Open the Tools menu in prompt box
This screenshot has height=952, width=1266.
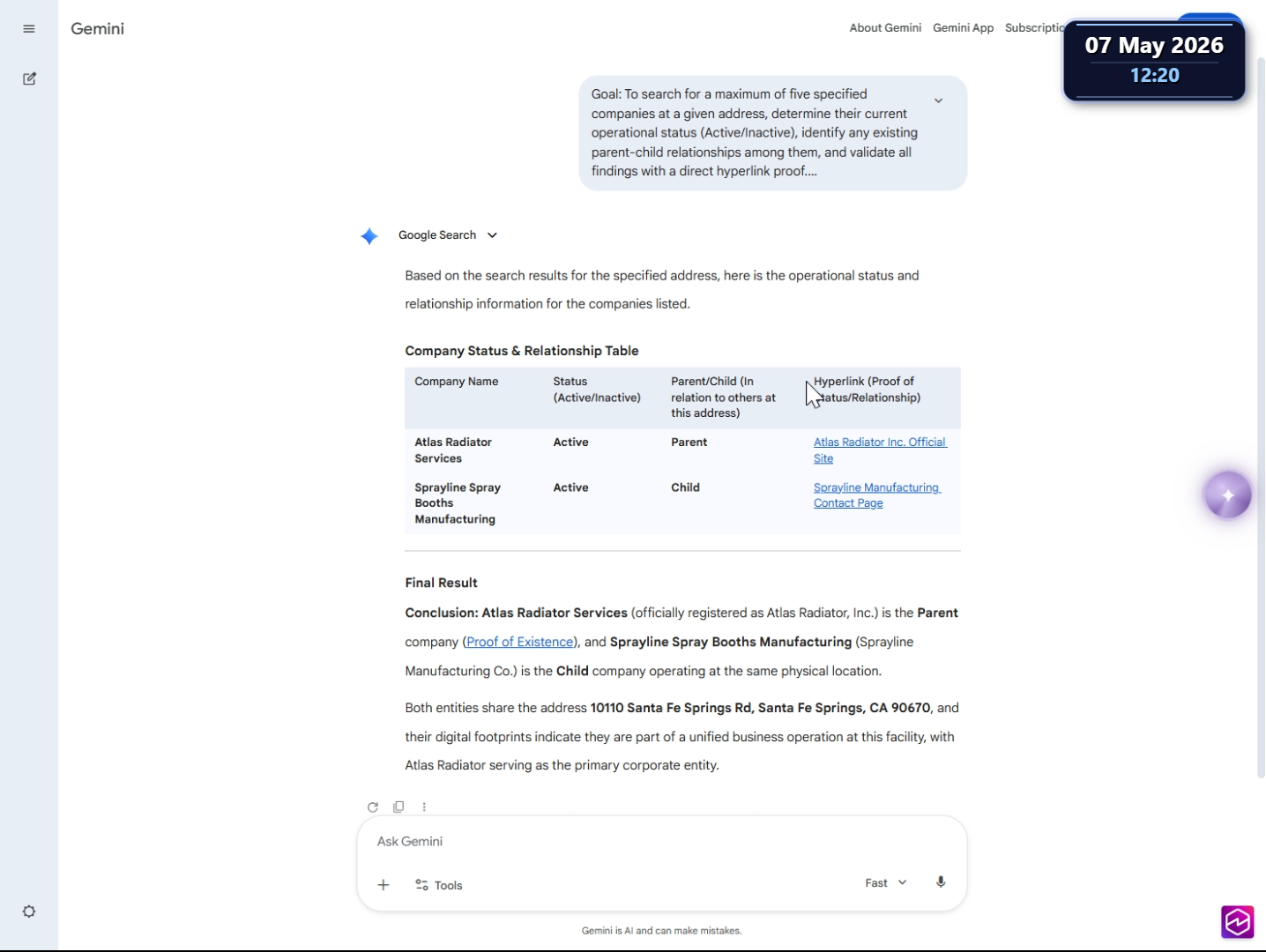[x=439, y=885]
